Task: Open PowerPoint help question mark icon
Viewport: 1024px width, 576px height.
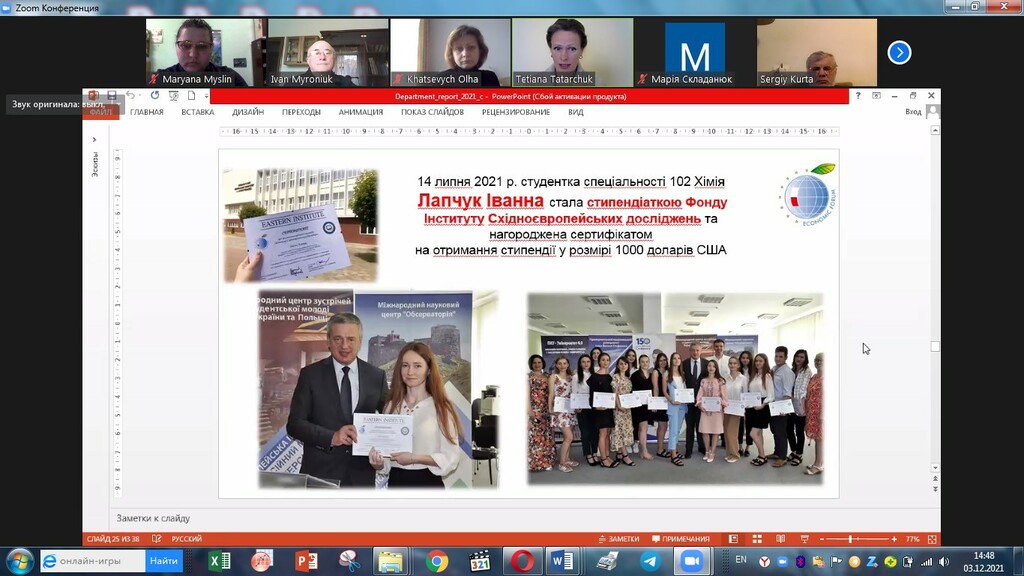Action: 857,95
